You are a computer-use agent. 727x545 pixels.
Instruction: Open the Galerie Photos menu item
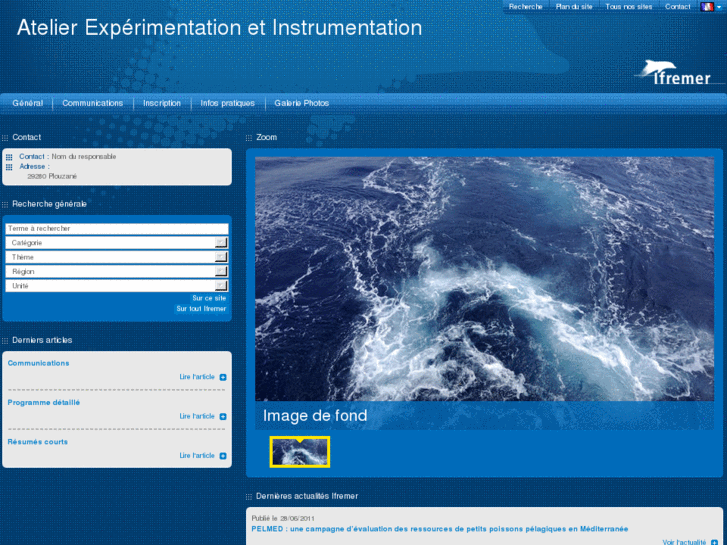tap(302, 103)
